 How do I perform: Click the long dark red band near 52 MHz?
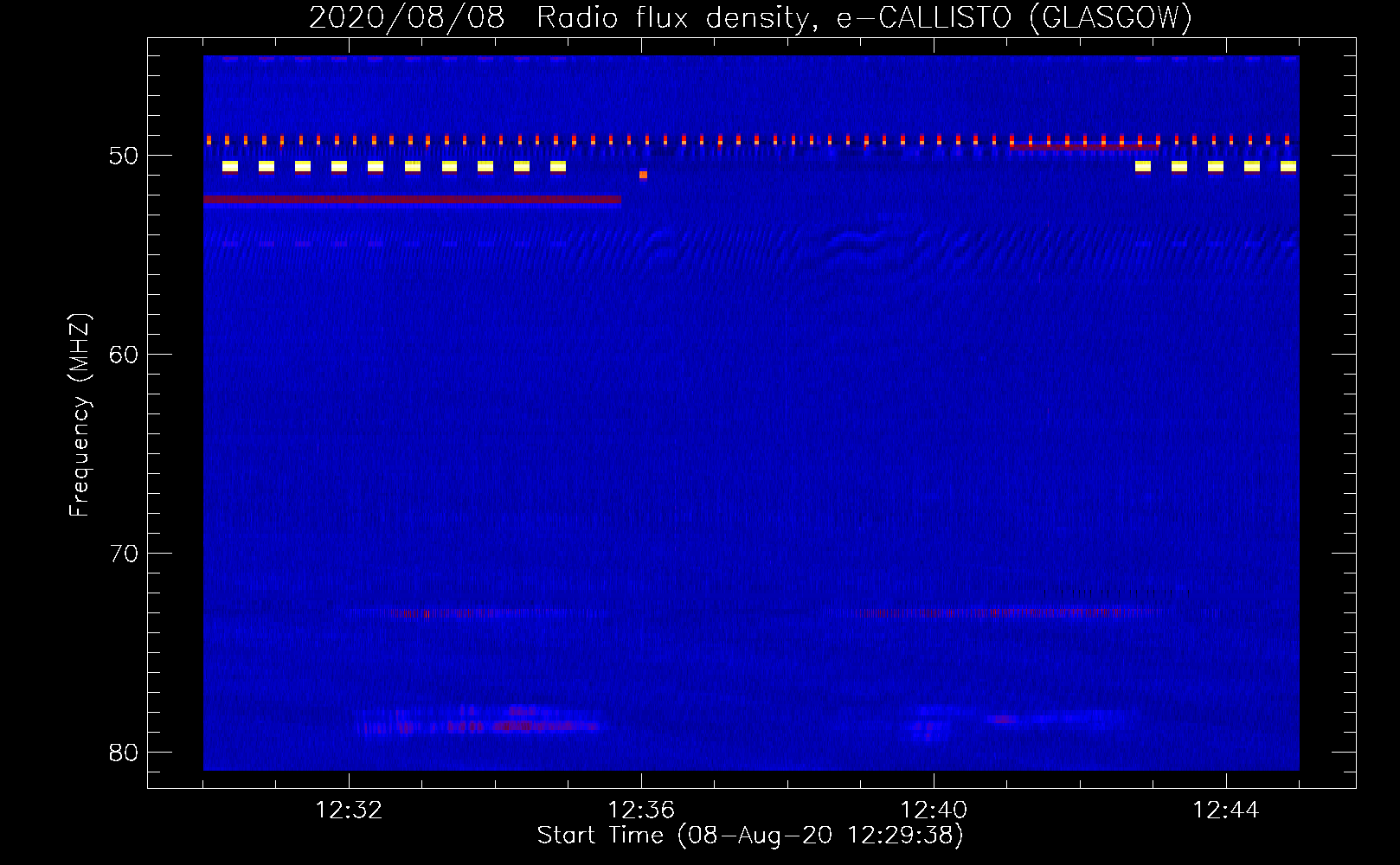tap(412, 200)
